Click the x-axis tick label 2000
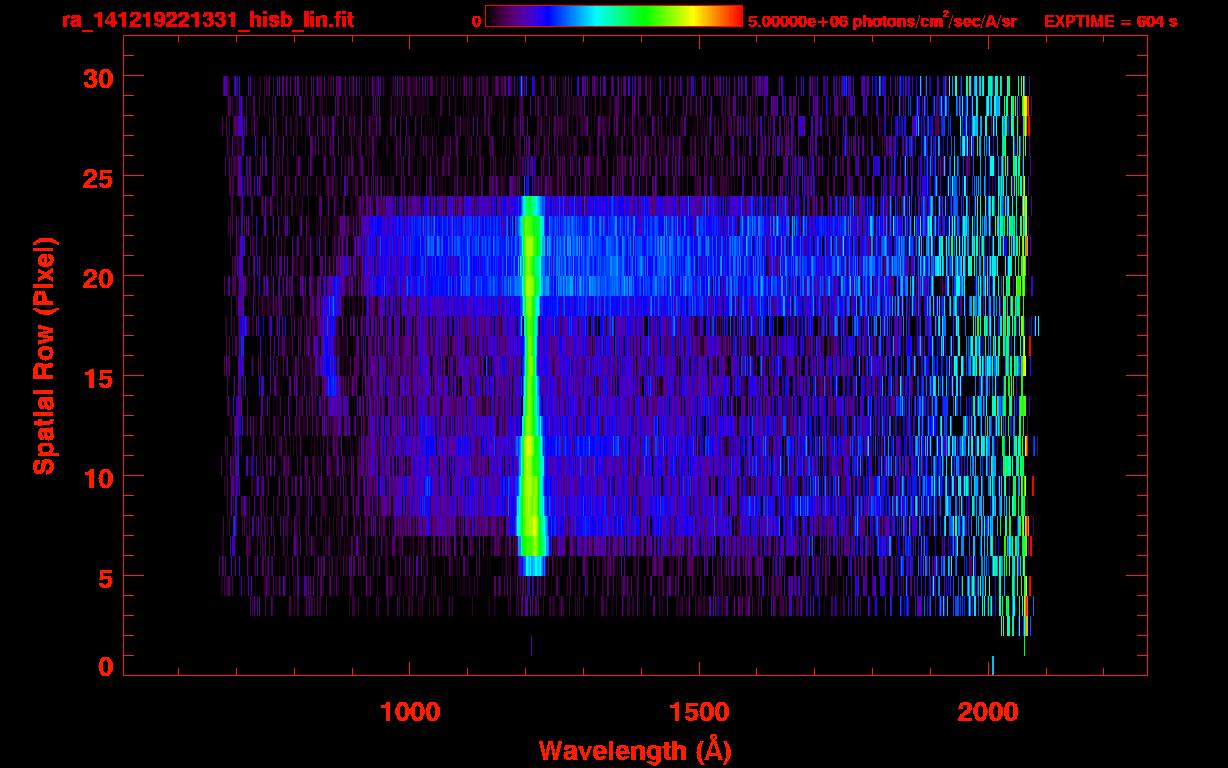The image size is (1228, 768). point(989,712)
